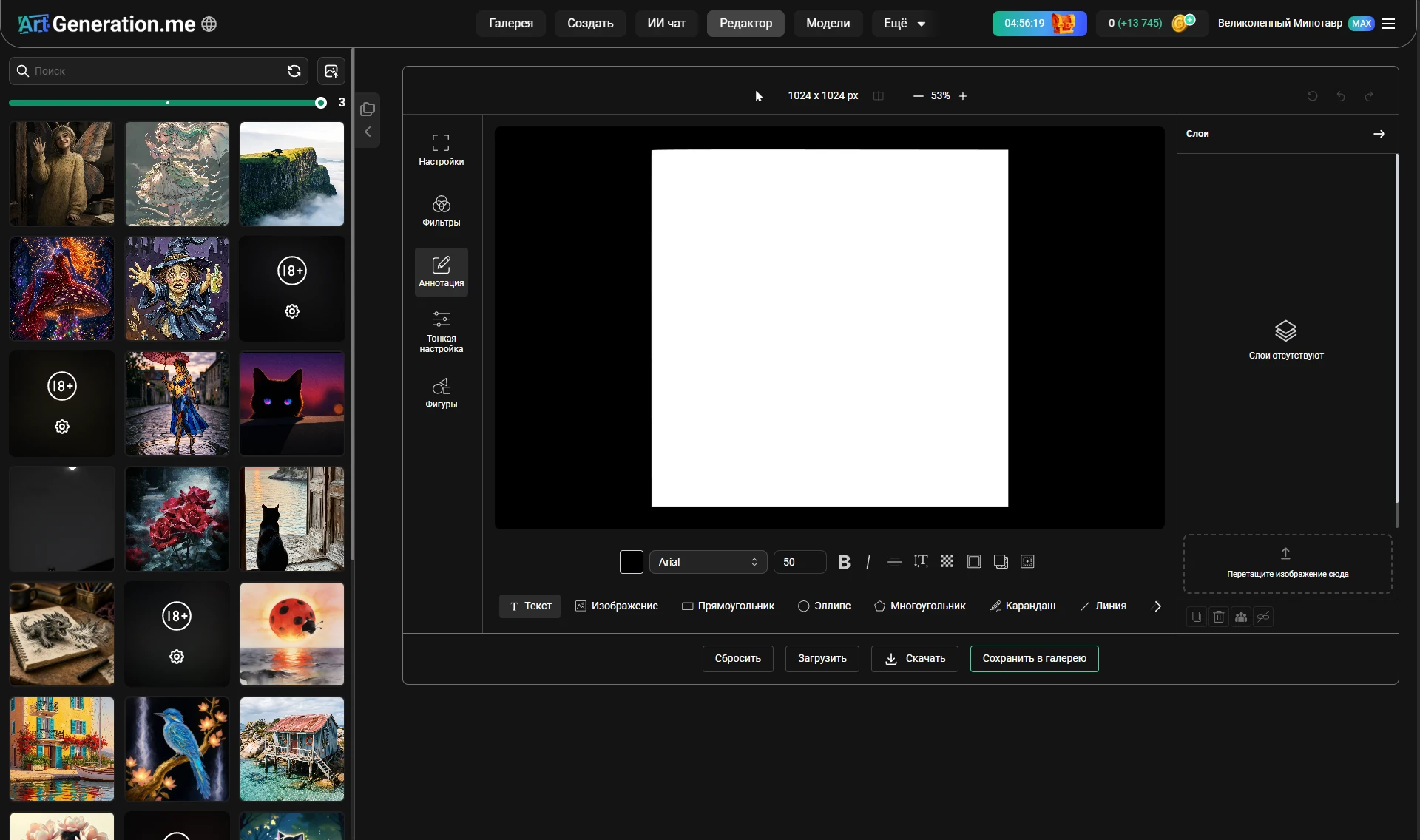Click the Загрузить button

[822, 659]
